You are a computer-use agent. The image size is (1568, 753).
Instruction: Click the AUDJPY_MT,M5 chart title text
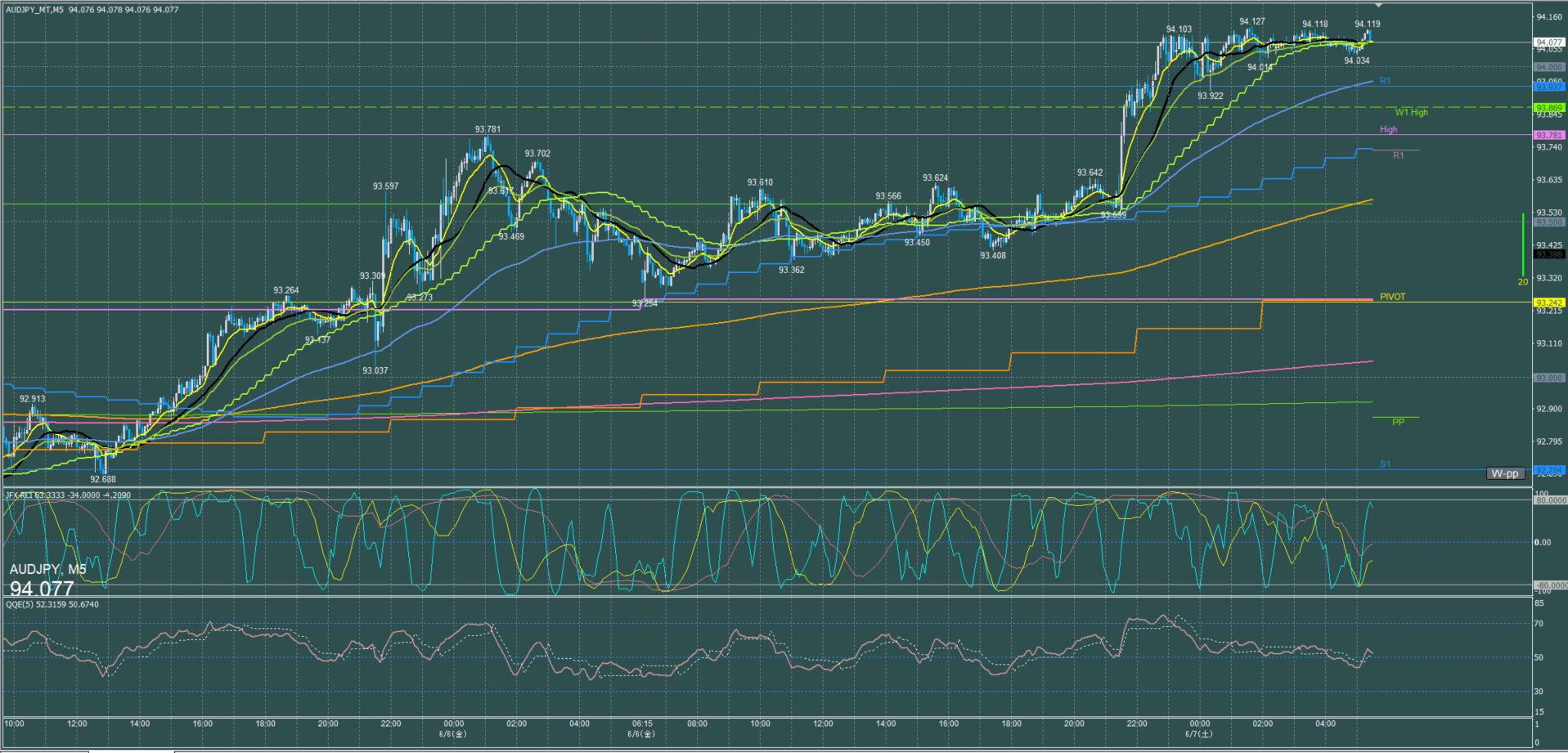pyautogui.click(x=34, y=10)
